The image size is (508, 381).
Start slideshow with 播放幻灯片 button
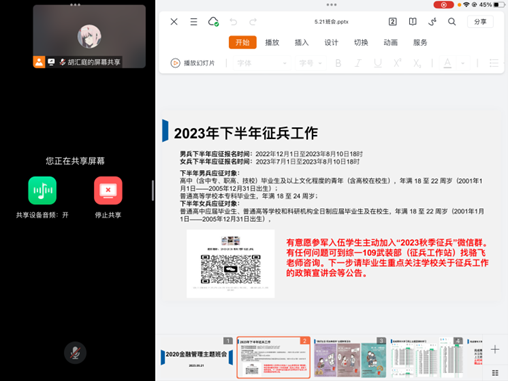tap(193, 63)
